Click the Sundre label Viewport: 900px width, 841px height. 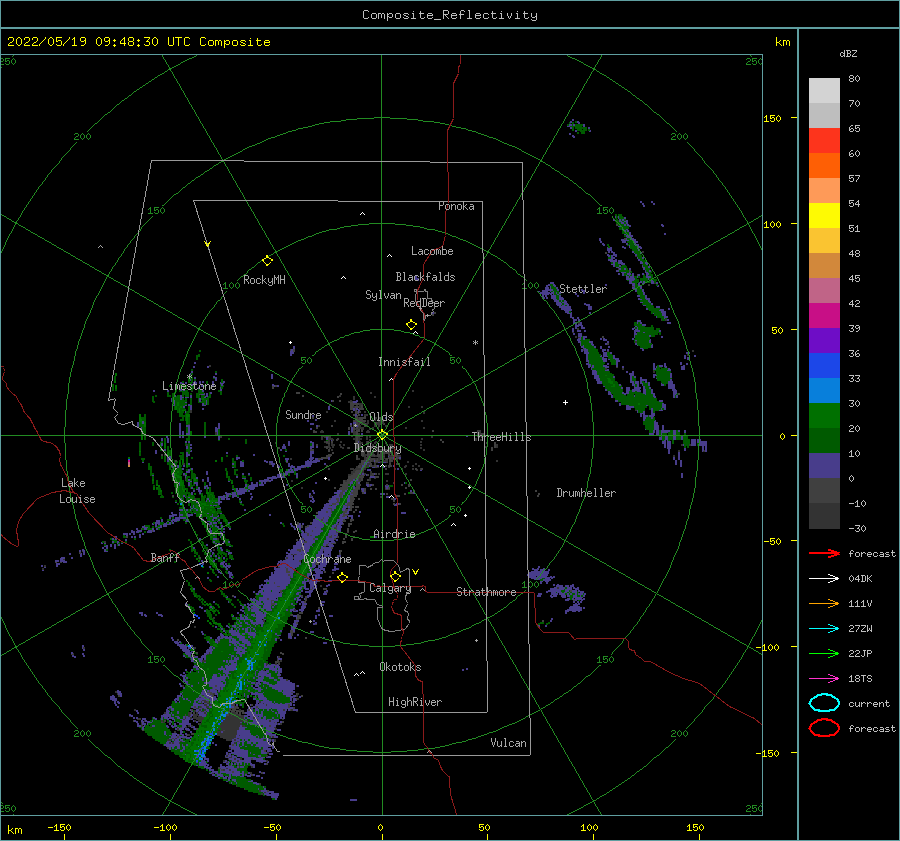(x=303, y=414)
